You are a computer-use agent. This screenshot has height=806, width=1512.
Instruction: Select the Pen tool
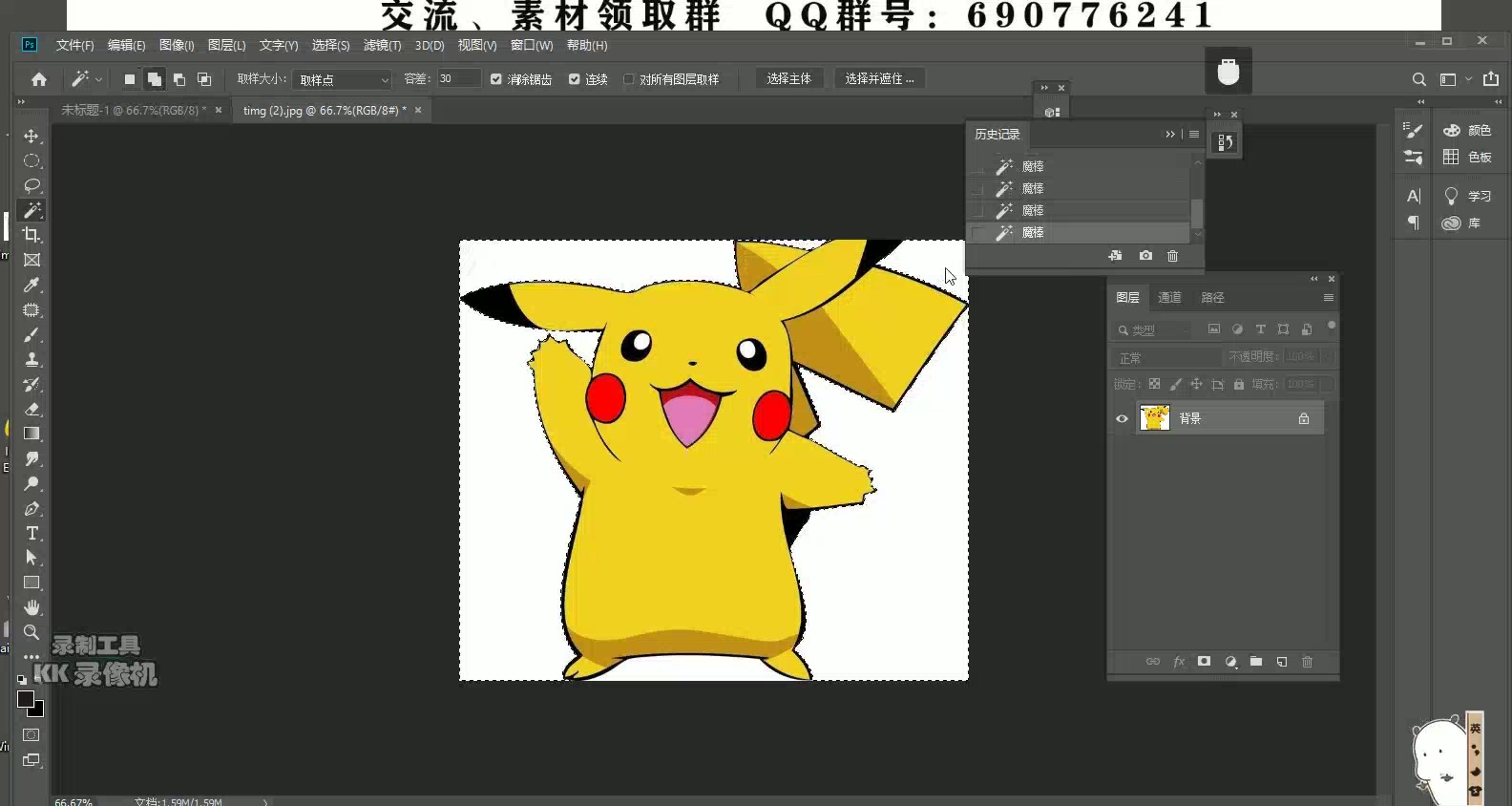click(x=31, y=508)
